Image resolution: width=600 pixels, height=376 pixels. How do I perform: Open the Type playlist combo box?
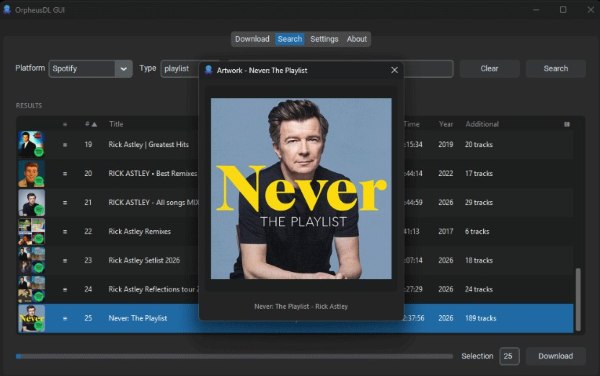[180, 69]
